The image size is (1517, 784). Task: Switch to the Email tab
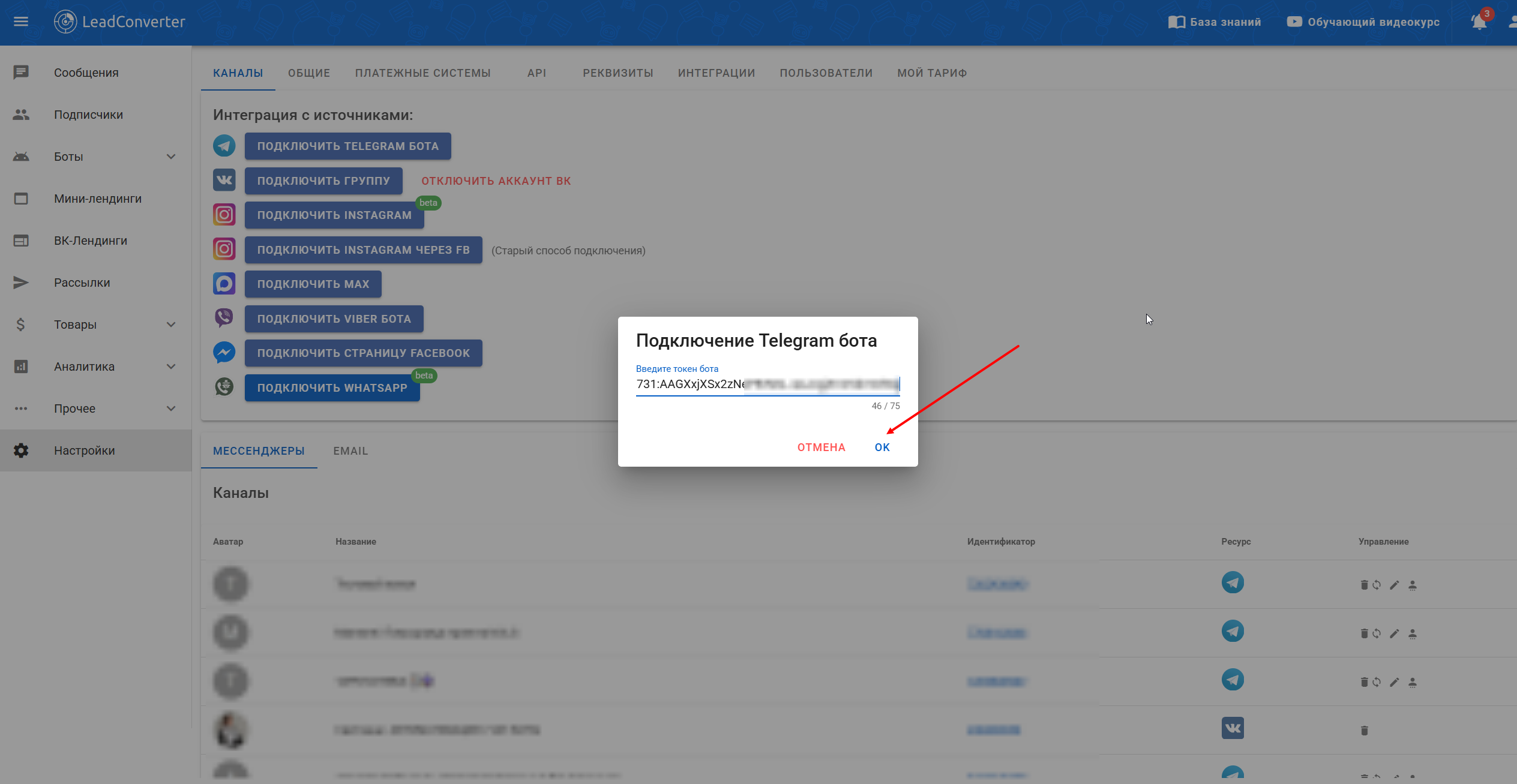(350, 451)
